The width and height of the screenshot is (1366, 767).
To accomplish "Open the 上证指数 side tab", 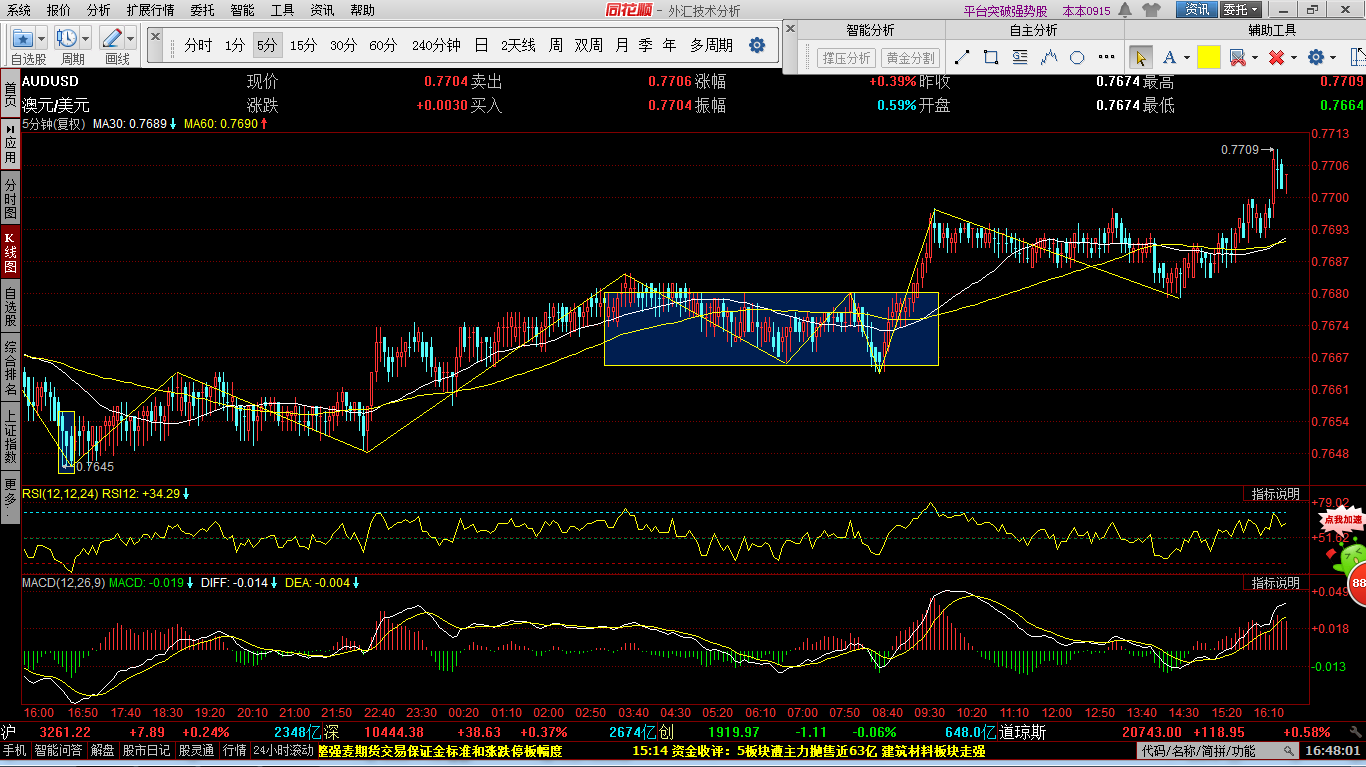I will [x=10, y=435].
